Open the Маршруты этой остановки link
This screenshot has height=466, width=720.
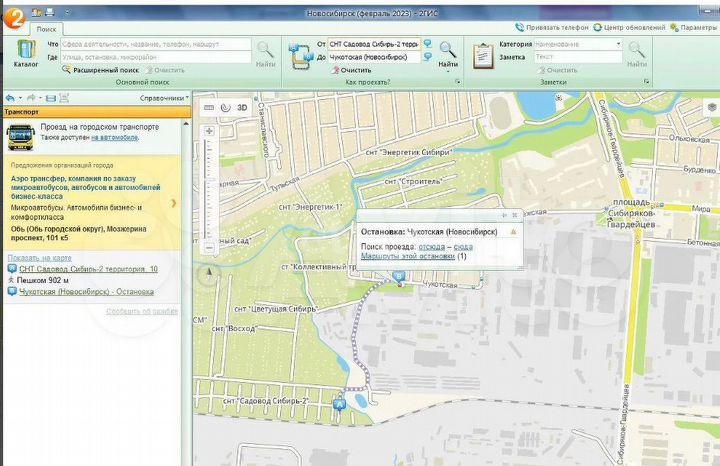click(x=408, y=256)
